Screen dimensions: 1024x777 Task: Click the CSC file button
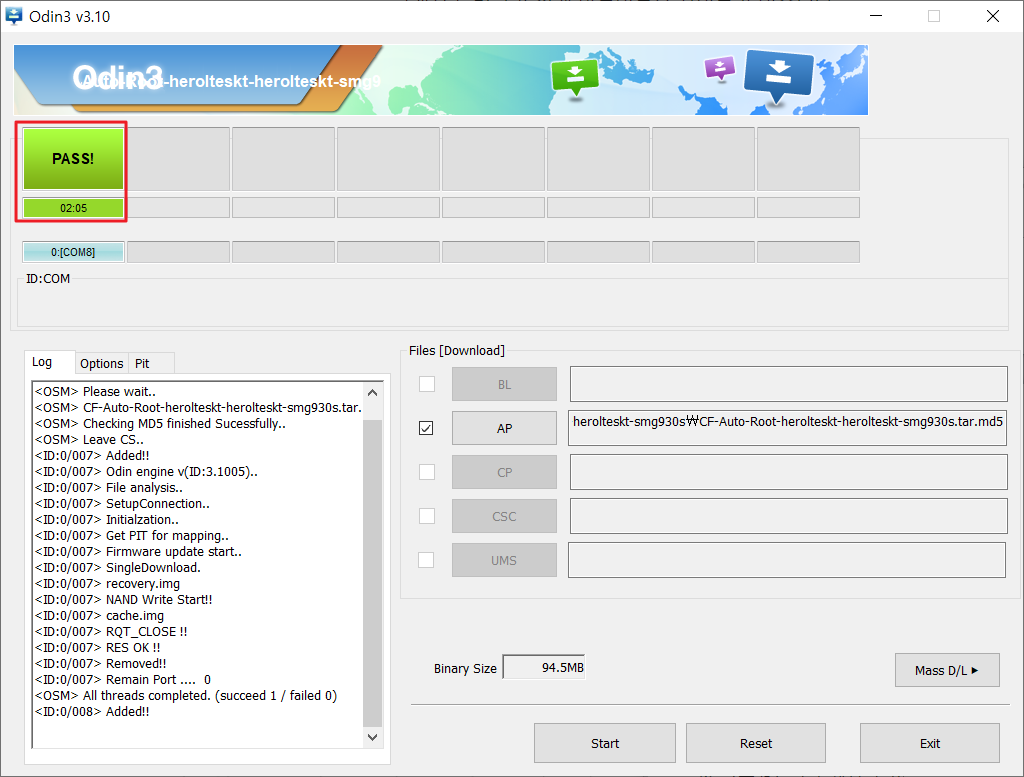(504, 516)
